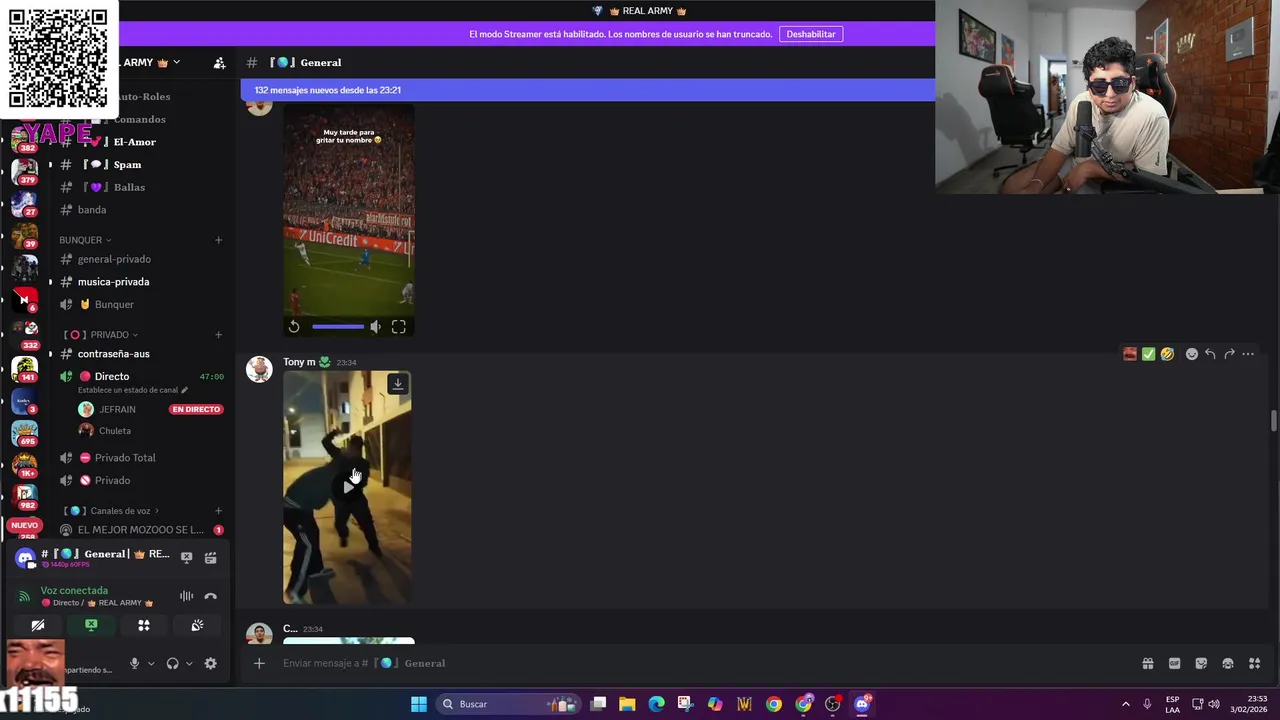The width and height of the screenshot is (1280, 720).
Task: Open the emoji picker in message bar
Action: click(x=1228, y=663)
